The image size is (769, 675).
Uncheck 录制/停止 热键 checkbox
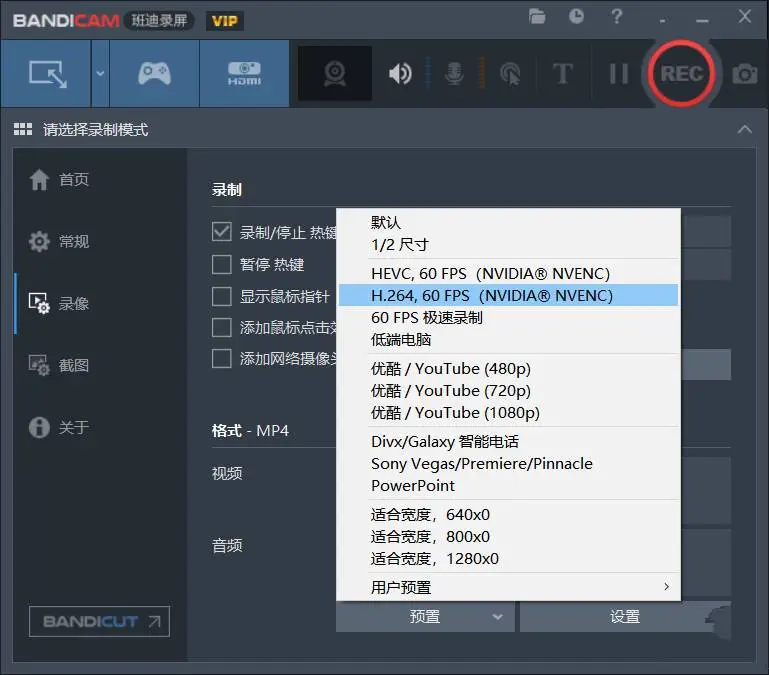(x=222, y=232)
